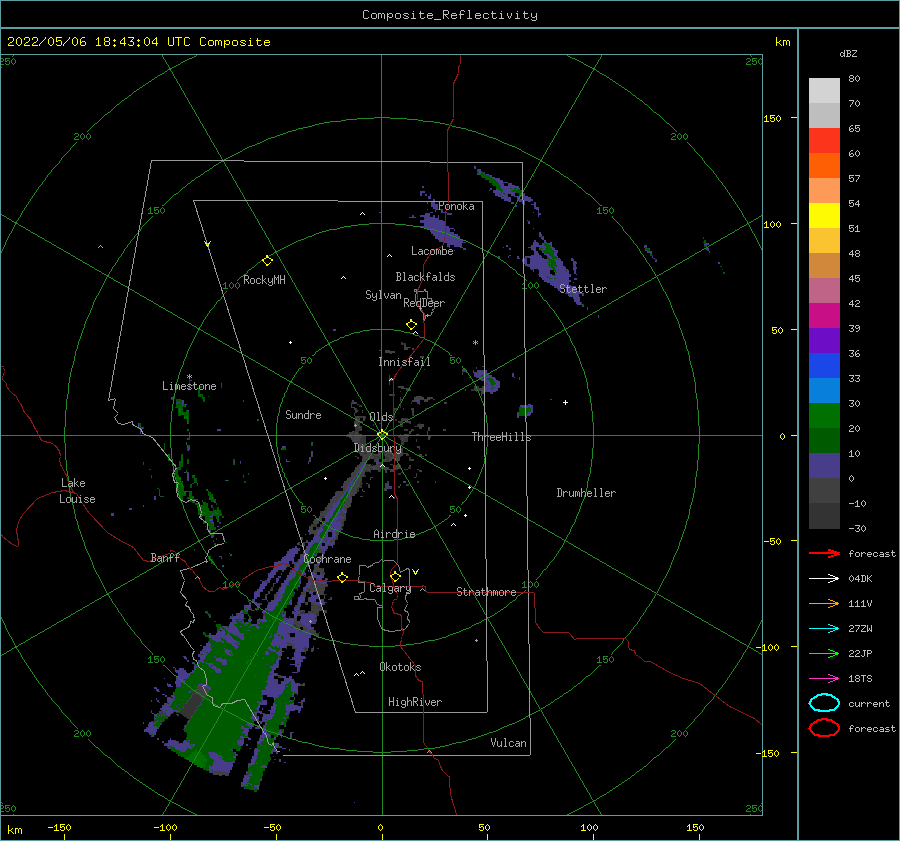
Task: Click the cyan current ellipse legend icon
Action: [x=824, y=703]
